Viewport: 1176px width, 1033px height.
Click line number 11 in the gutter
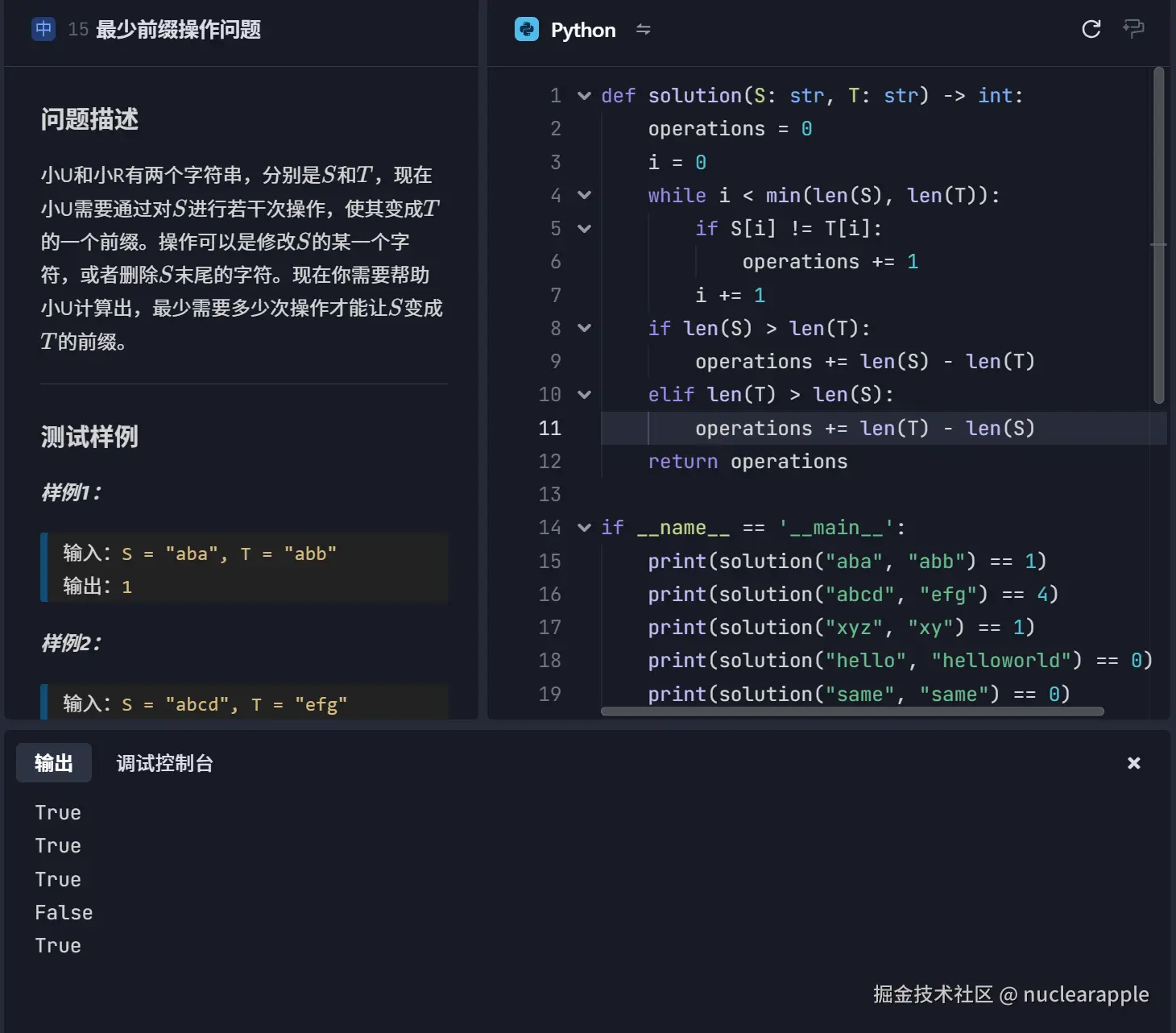549,429
